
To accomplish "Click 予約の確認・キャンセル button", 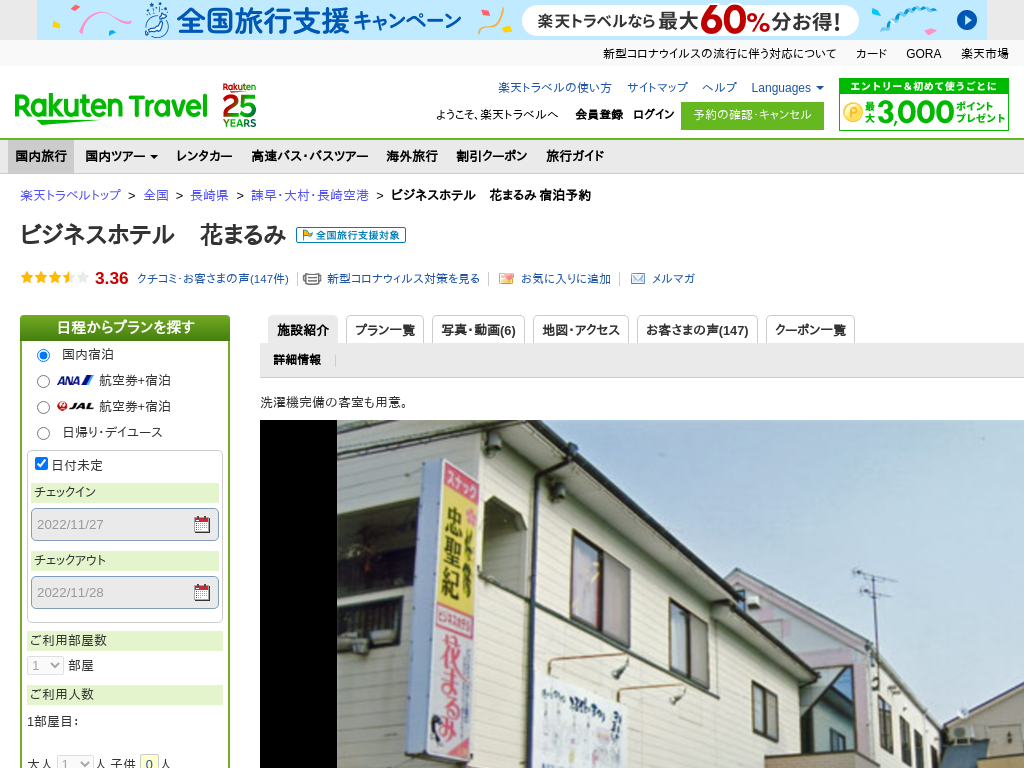I will (x=752, y=116).
